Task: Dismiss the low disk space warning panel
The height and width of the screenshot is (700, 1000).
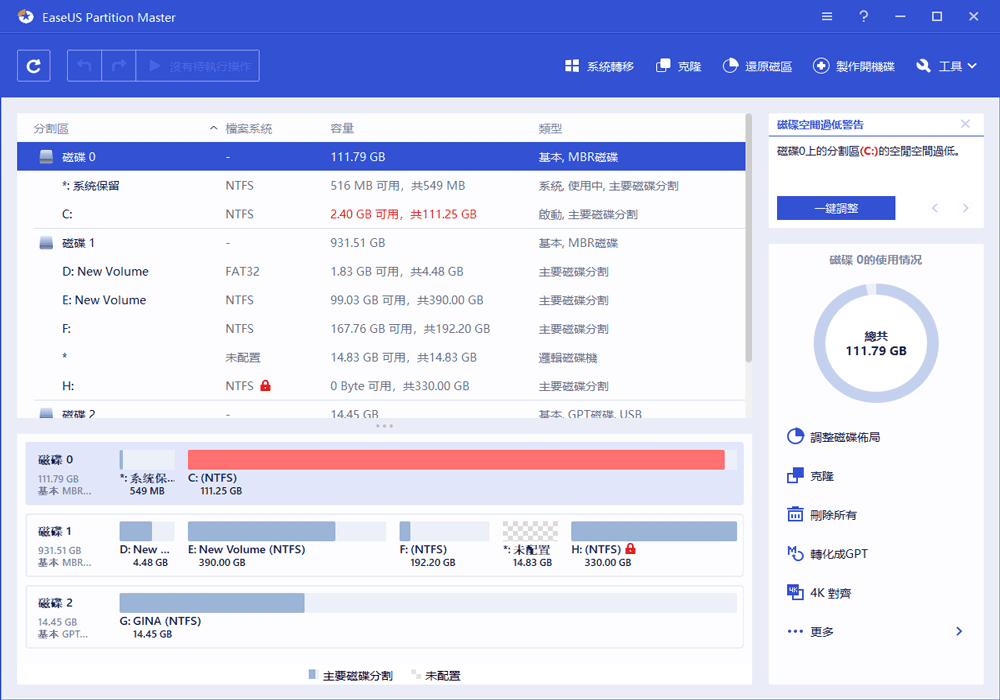Action: [x=964, y=123]
